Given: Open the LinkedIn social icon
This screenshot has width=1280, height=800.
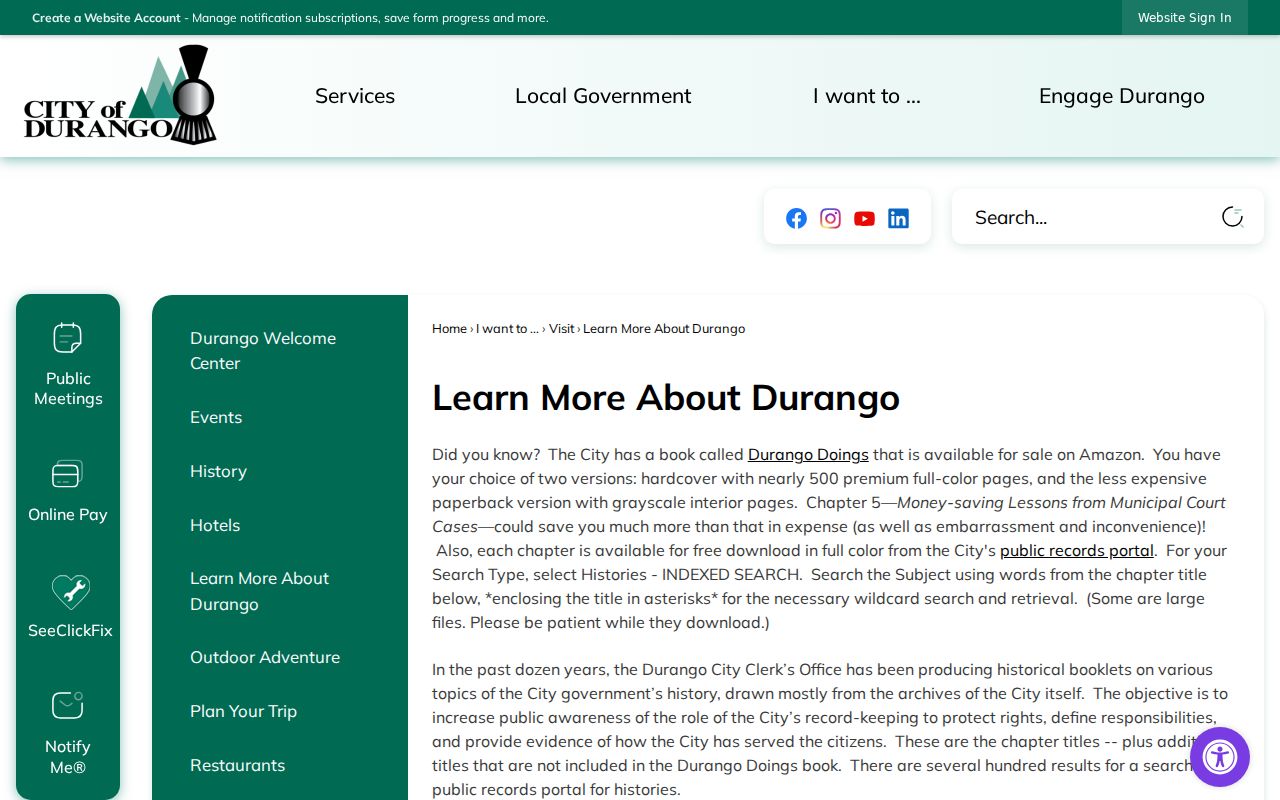Looking at the screenshot, I should tap(898, 218).
